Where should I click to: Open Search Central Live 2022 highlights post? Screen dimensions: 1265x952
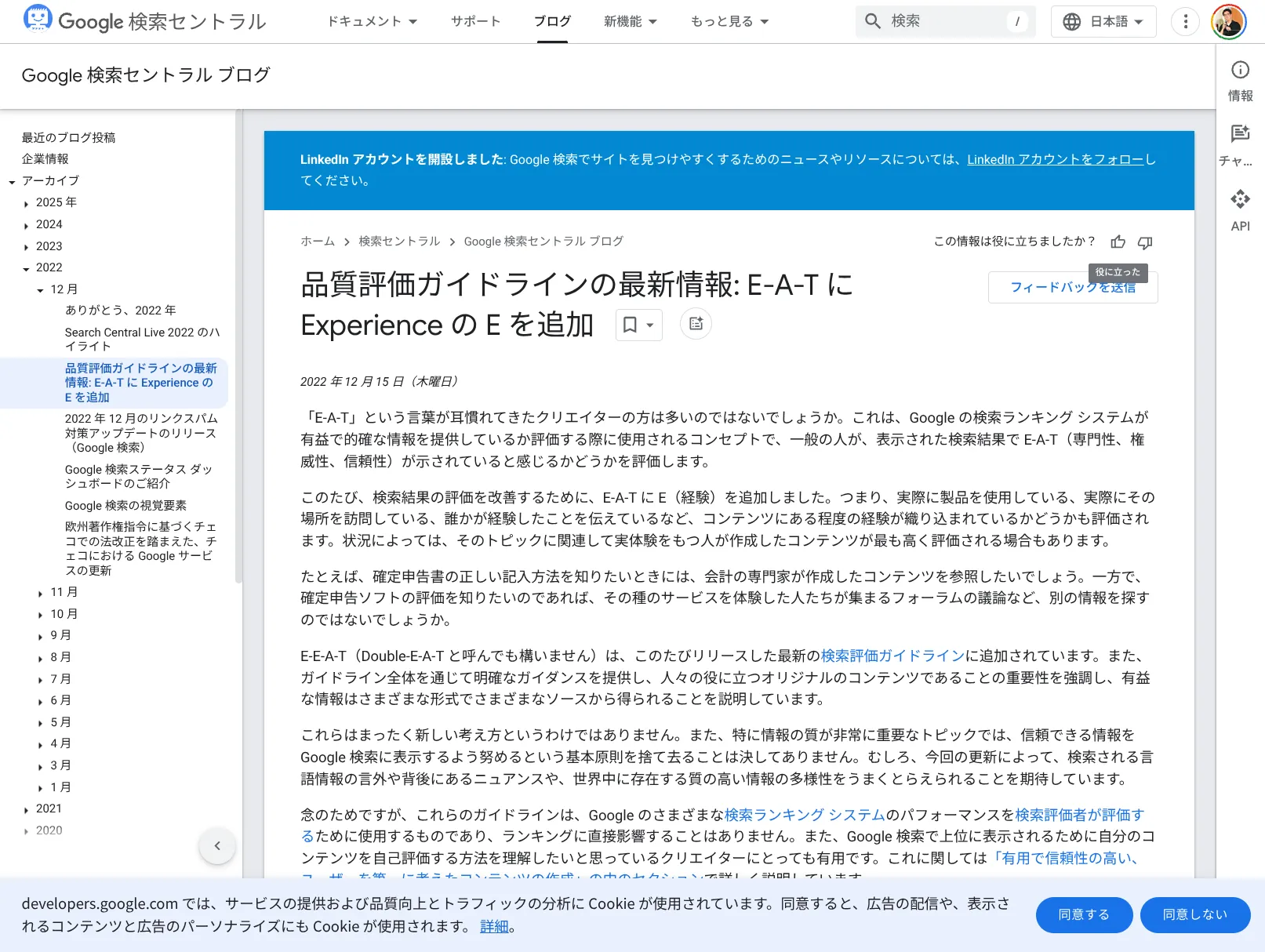(142, 339)
